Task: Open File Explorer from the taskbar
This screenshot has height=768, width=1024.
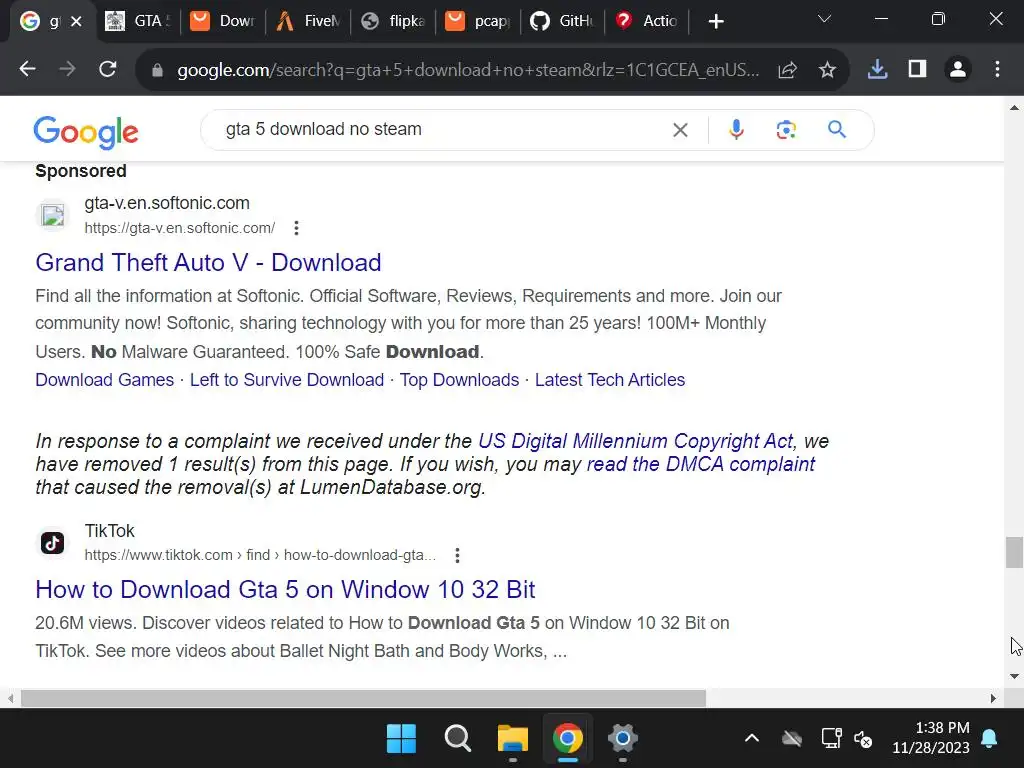Action: pyautogui.click(x=513, y=739)
